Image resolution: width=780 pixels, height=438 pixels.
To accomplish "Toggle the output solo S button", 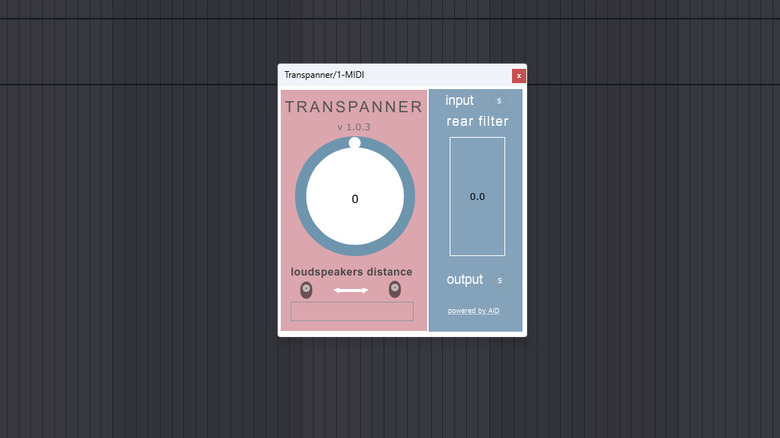I will pyautogui.click(x=500, y=280).
